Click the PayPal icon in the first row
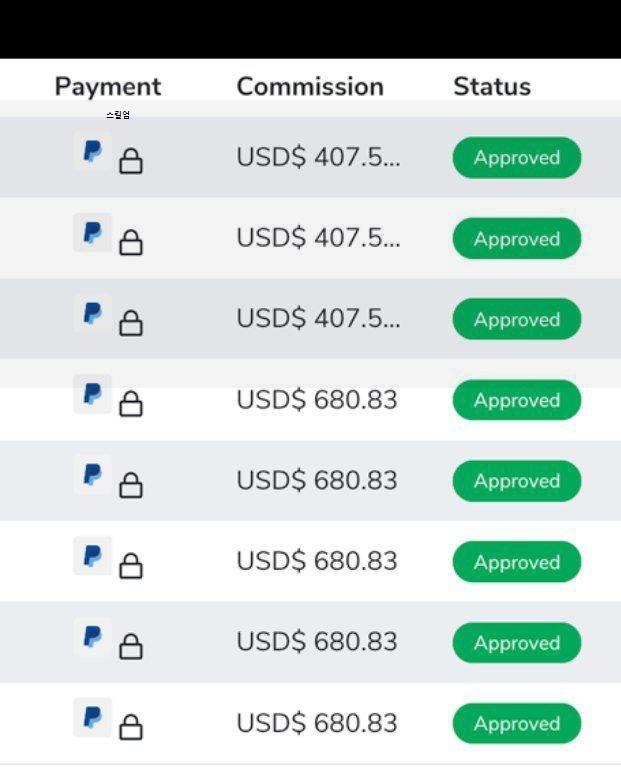 pyautogui.click(x=93, y=153)
